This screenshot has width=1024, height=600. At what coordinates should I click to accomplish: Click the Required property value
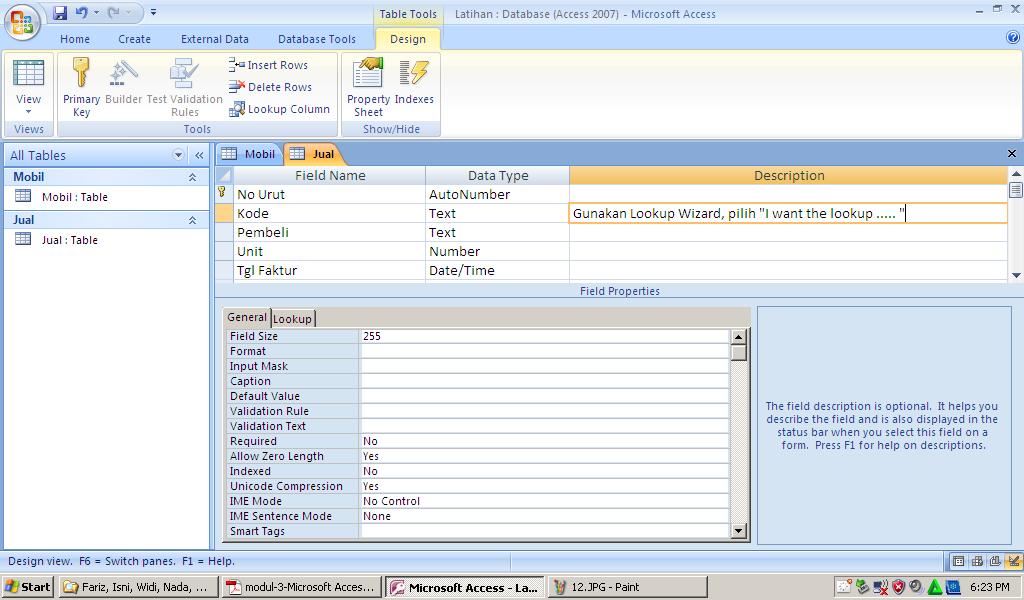tap(544, 441)
